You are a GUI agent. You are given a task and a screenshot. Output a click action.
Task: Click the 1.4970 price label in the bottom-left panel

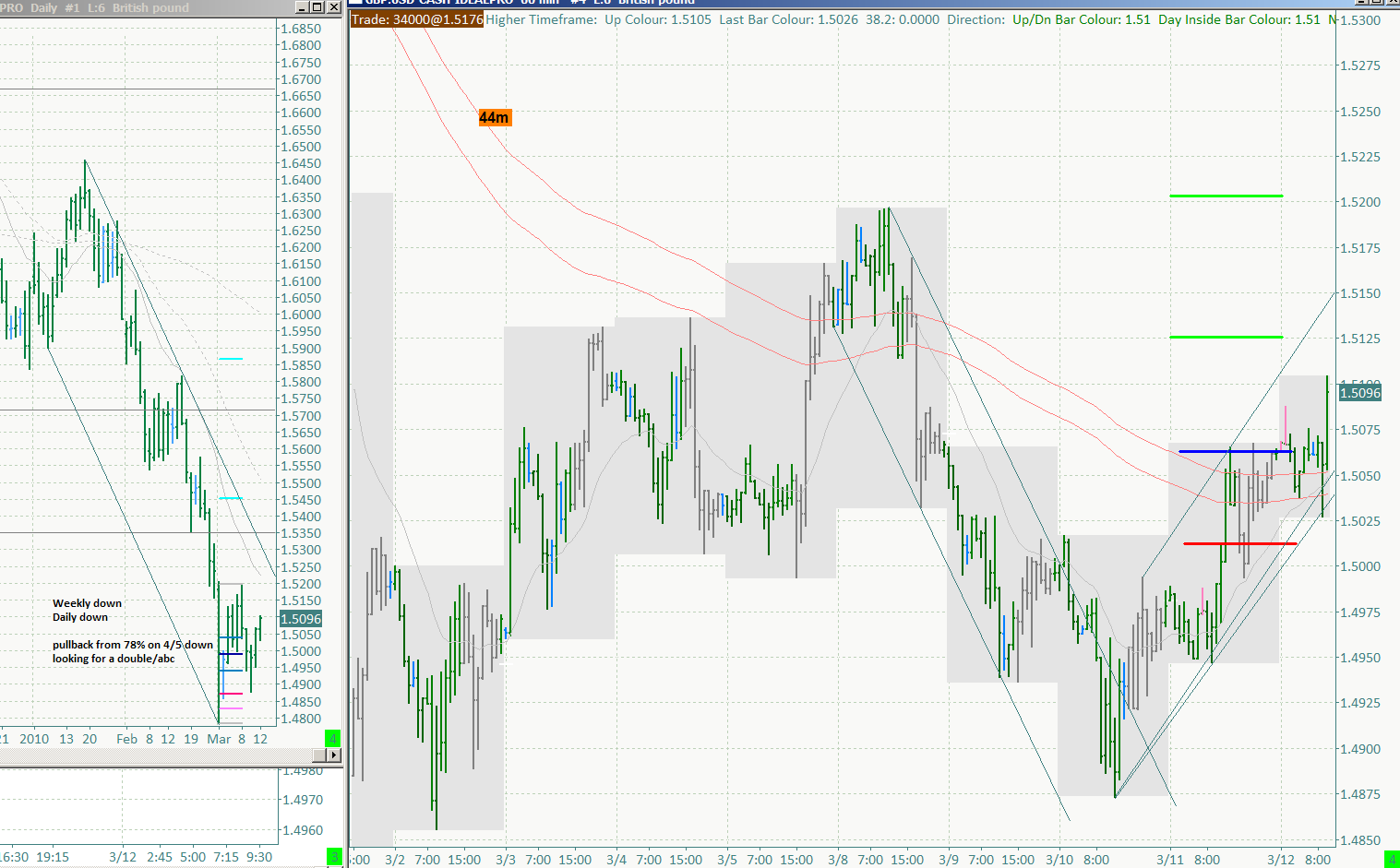point(303,800)
